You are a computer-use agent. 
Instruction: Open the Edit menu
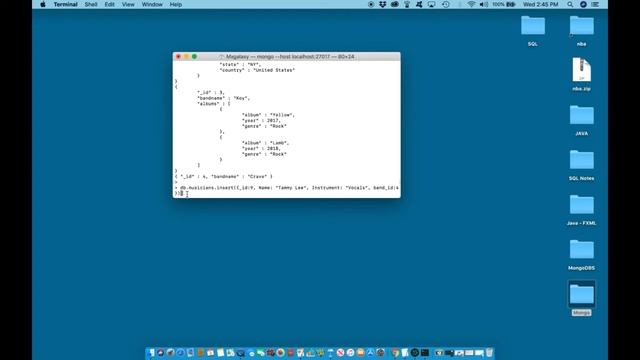[x=109, y=4]
